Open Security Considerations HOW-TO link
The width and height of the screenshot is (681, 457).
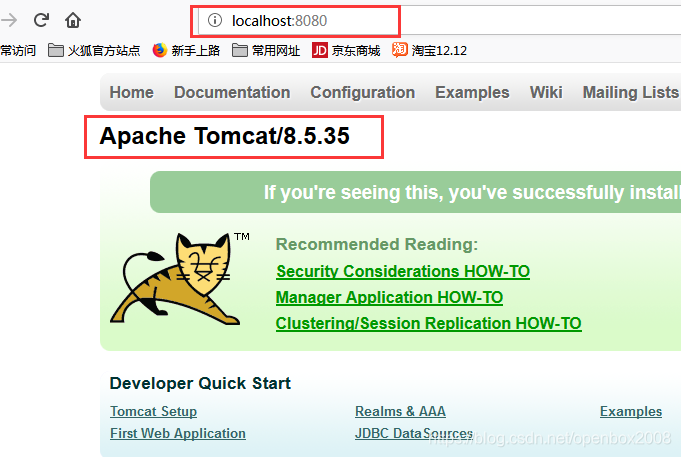click(403, 272)
